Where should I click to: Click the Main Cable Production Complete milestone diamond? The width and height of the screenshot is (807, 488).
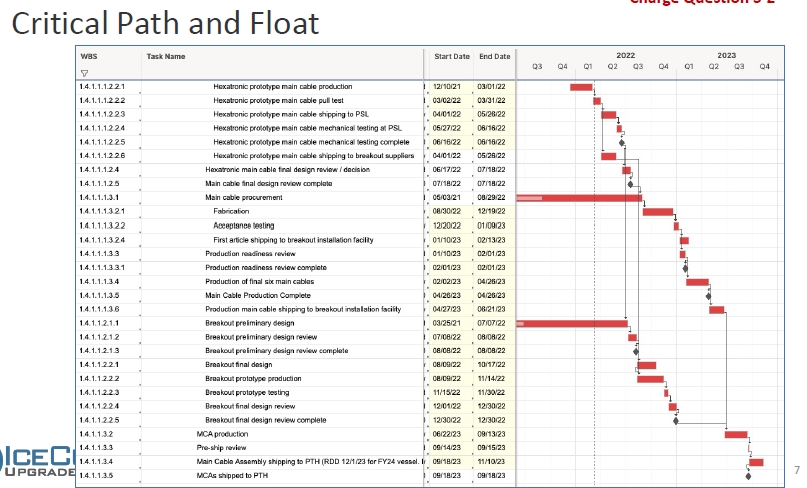click(x=708, y=296)
